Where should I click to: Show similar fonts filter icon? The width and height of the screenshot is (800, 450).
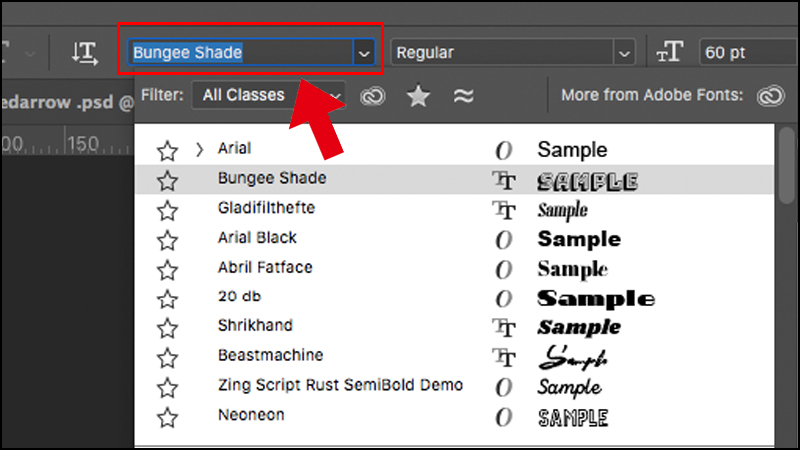click(x=462, y=96)
